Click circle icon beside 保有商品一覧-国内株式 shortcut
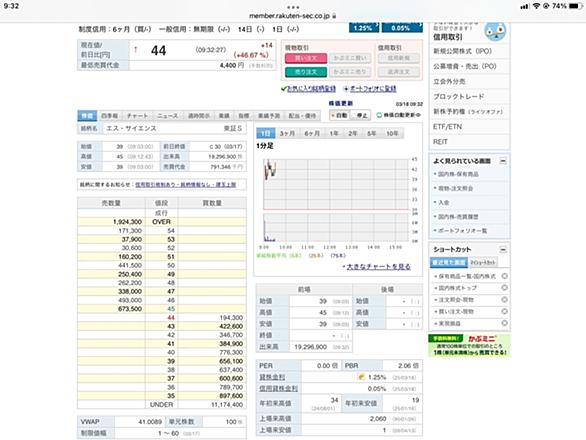Image resolution: width=586 pixels, height=440 pixels. (x=504, y=276)
